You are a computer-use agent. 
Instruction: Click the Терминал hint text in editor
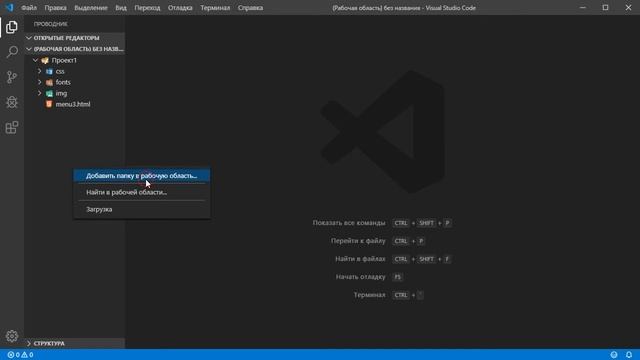pos(369,295)
